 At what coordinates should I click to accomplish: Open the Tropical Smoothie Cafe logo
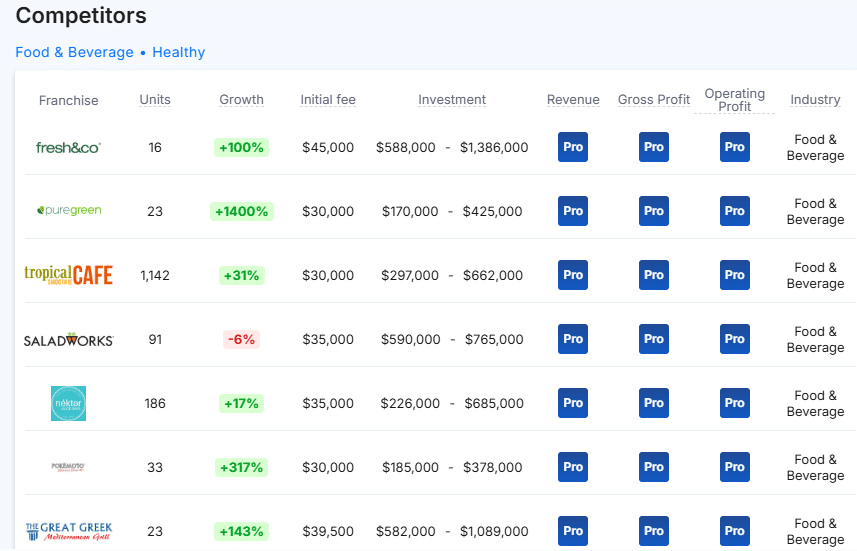click(68, 275)
